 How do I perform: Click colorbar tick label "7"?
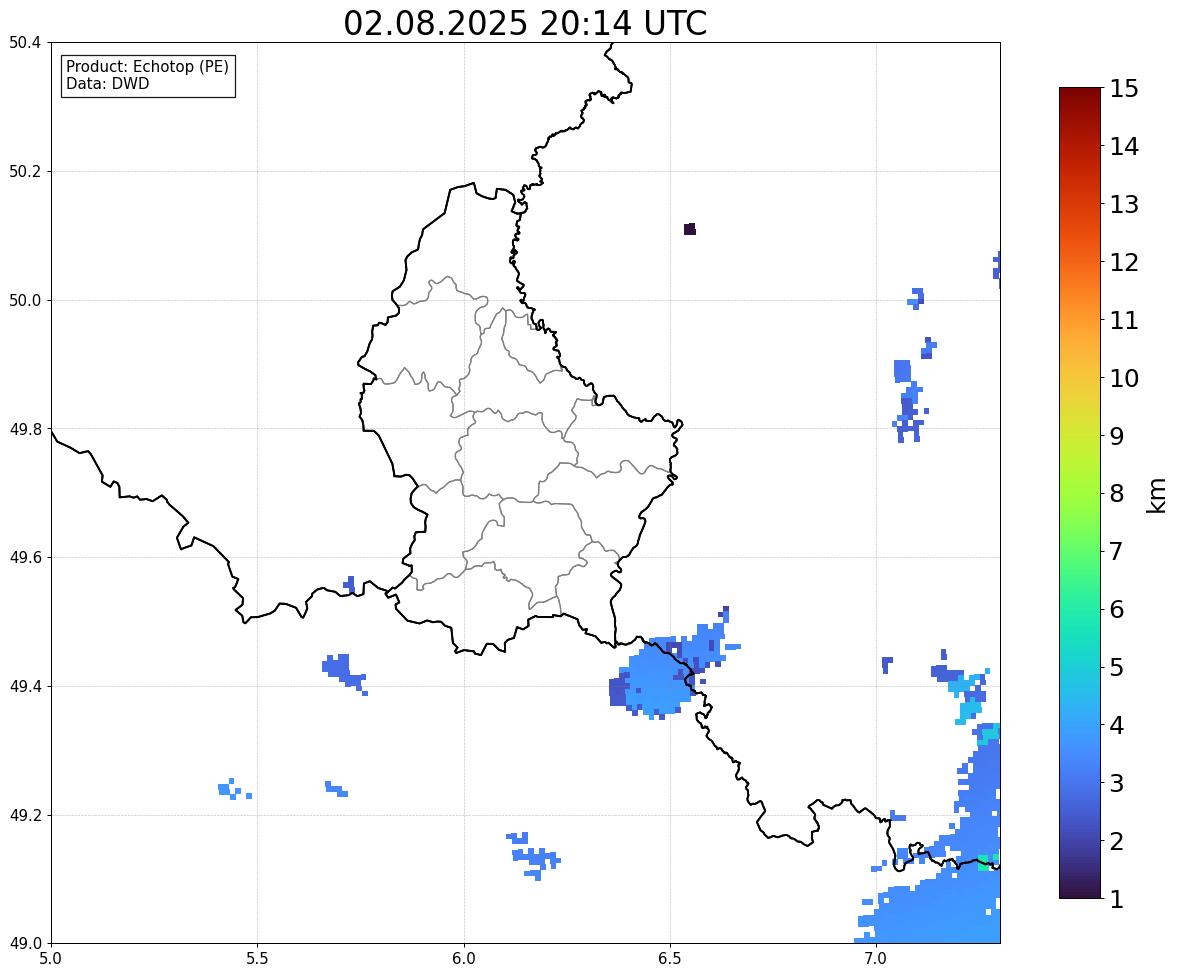coord(1117,551)
